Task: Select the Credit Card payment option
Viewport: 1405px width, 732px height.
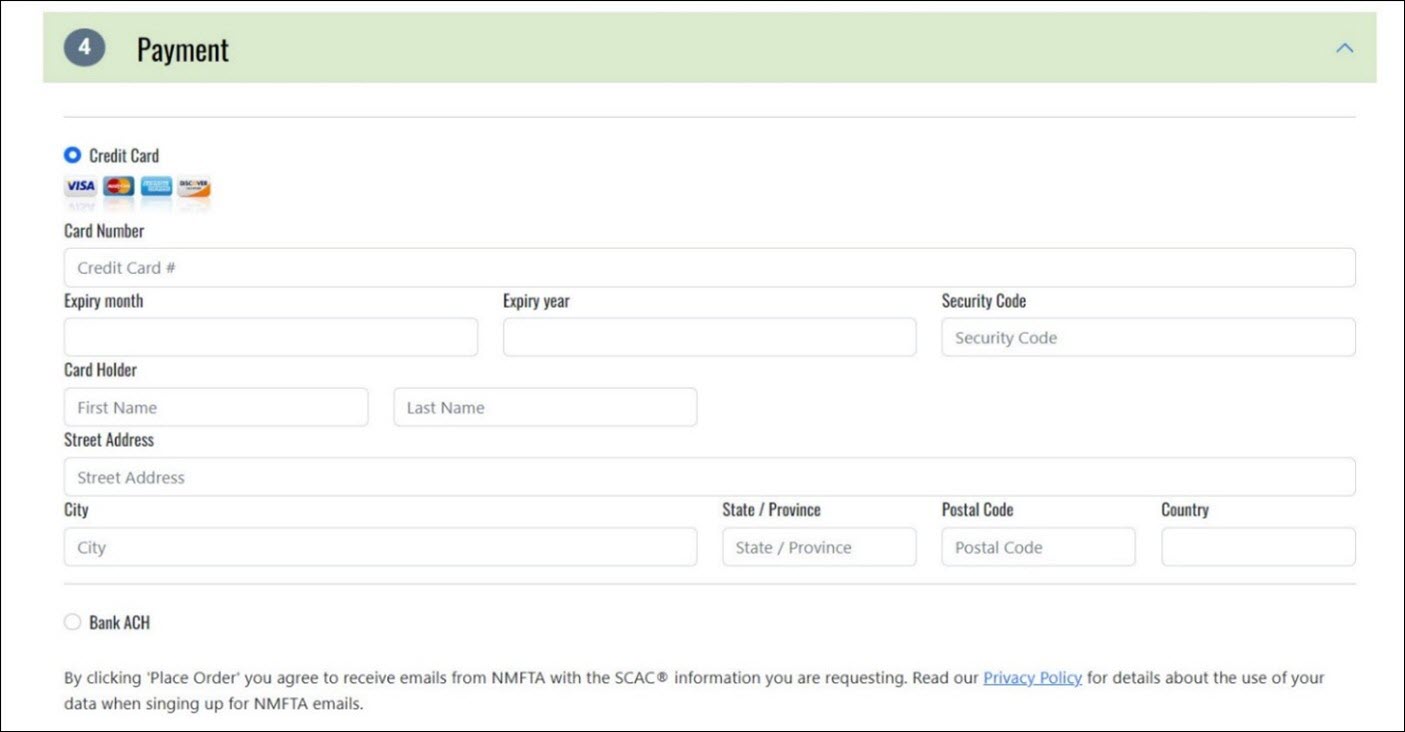Action: tap(72, 155)
